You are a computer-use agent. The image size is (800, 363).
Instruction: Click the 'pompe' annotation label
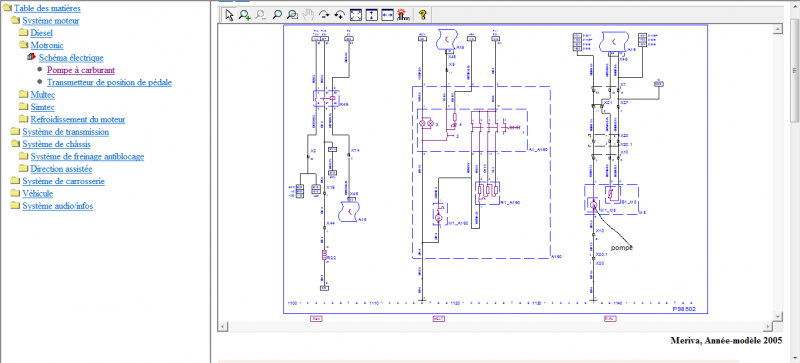pos(622,248)
